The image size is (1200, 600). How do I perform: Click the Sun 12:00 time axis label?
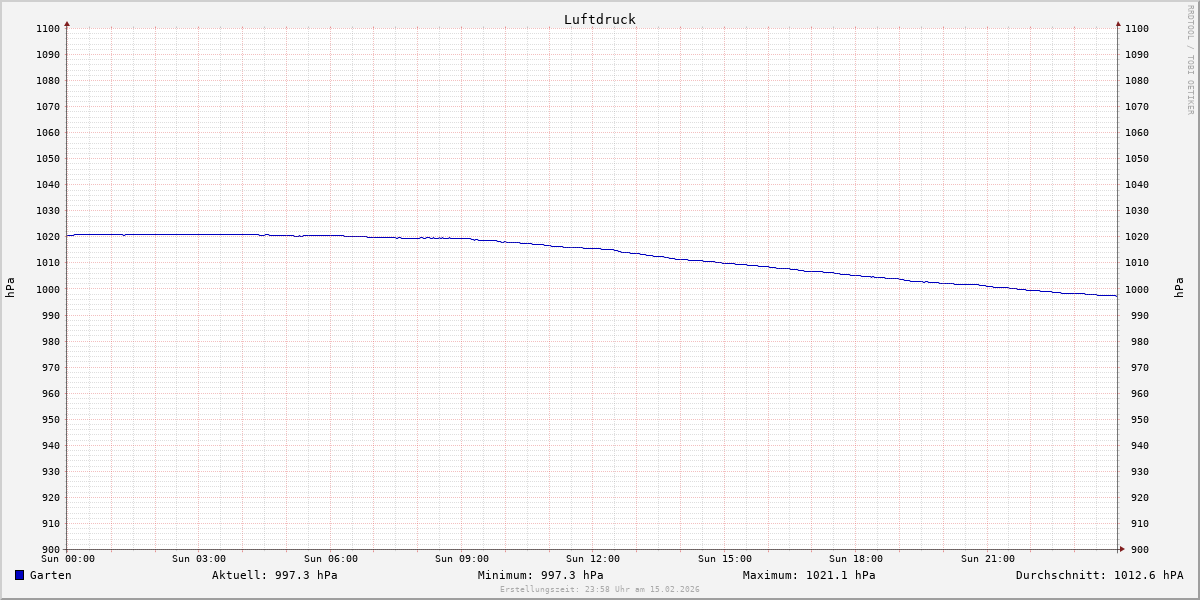point(593,559)
